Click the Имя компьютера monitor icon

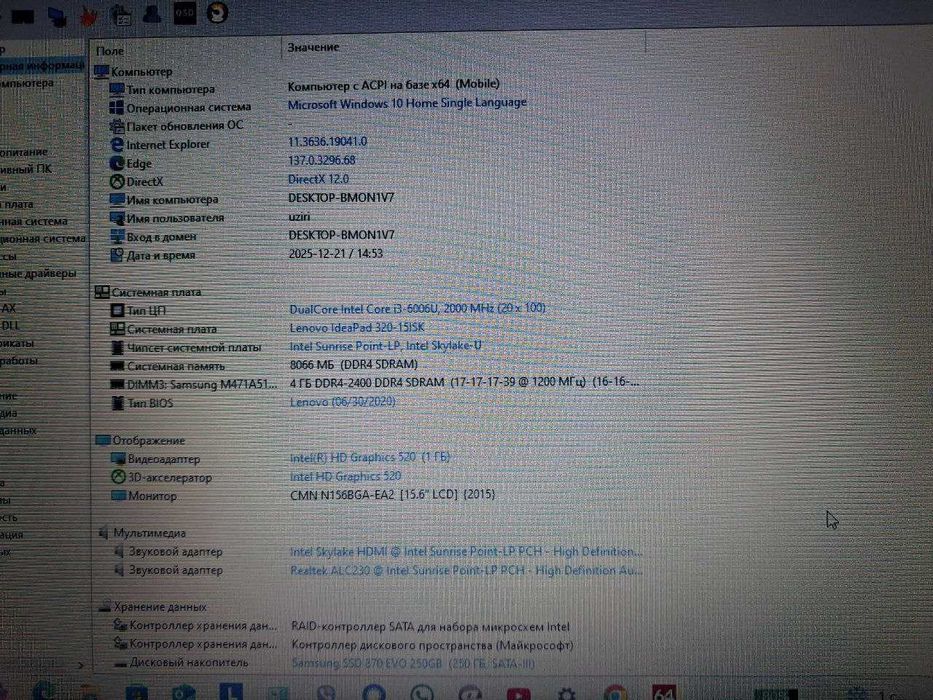(x=117, y=200)
